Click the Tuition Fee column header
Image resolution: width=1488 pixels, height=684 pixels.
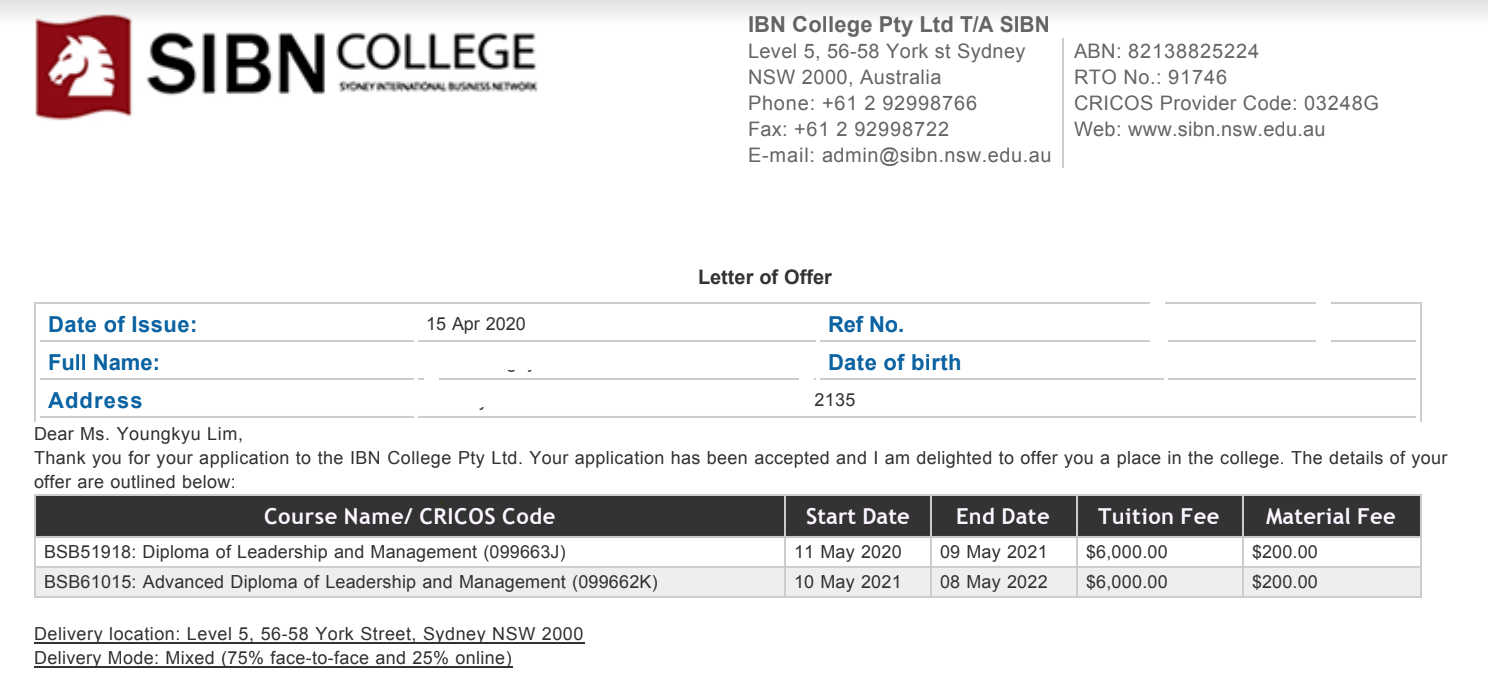tap(1159, 516)
